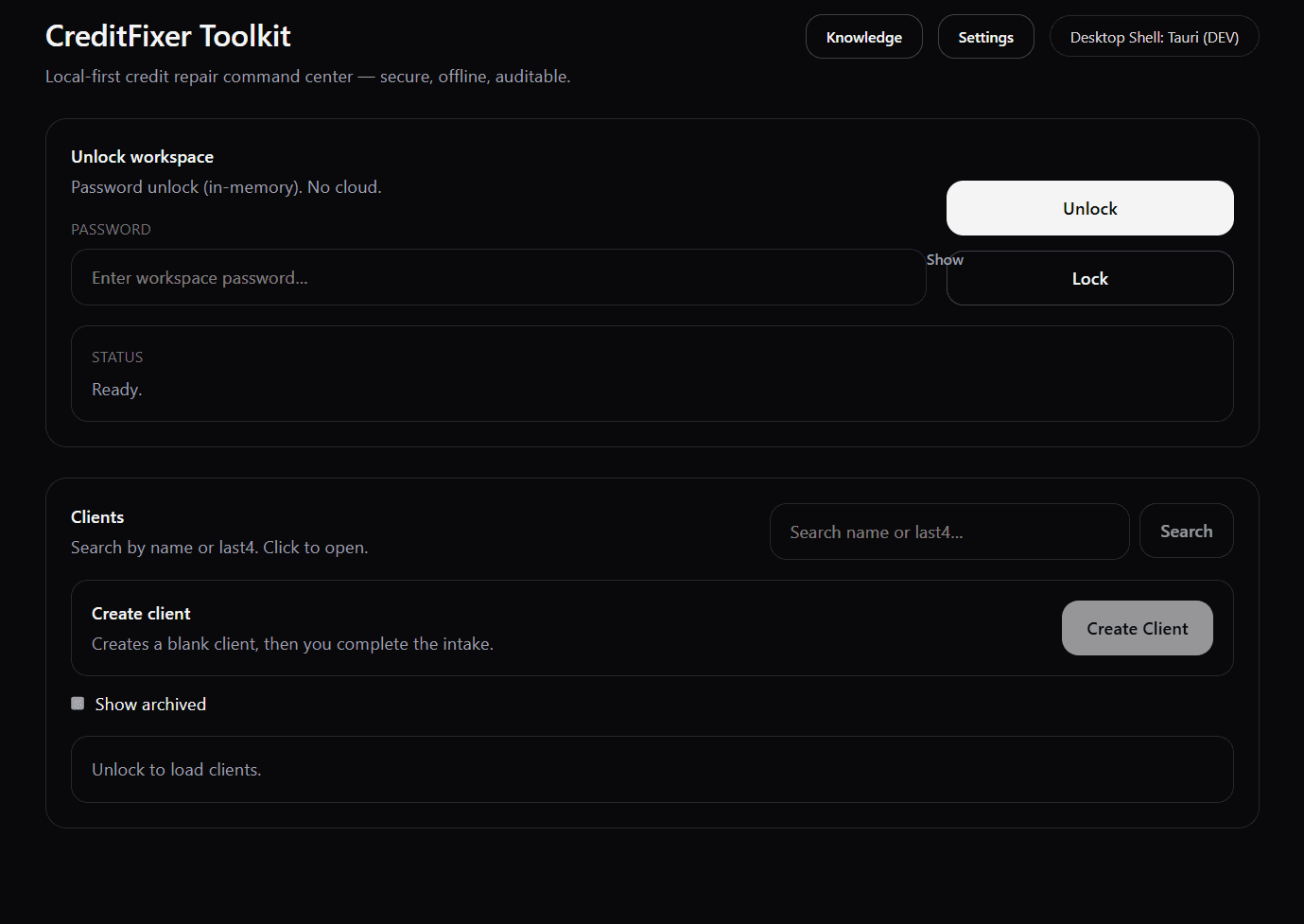Click the STATUS label

point(117,357)
